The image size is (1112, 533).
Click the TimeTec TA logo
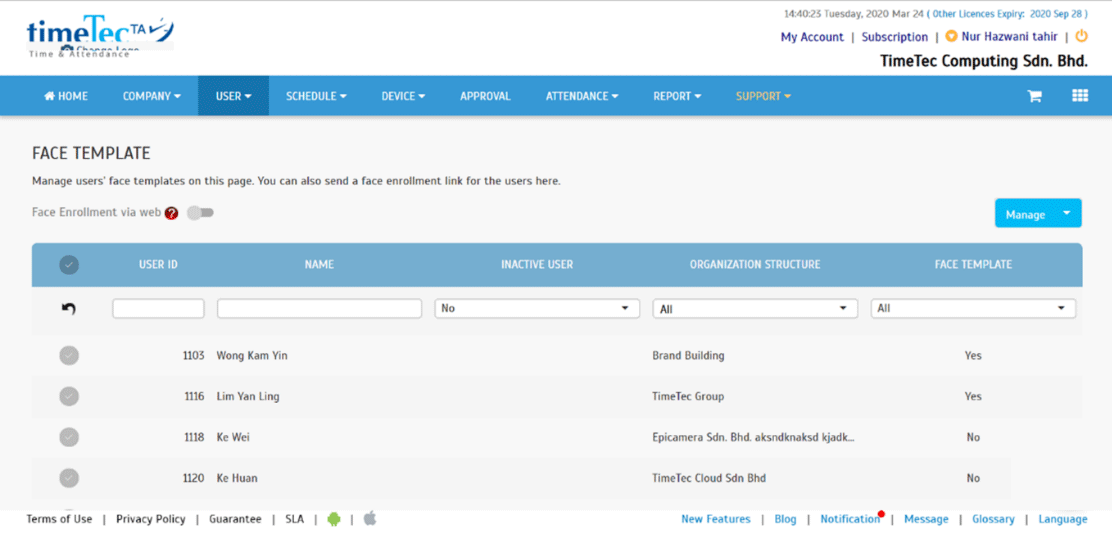click(99, 35)
